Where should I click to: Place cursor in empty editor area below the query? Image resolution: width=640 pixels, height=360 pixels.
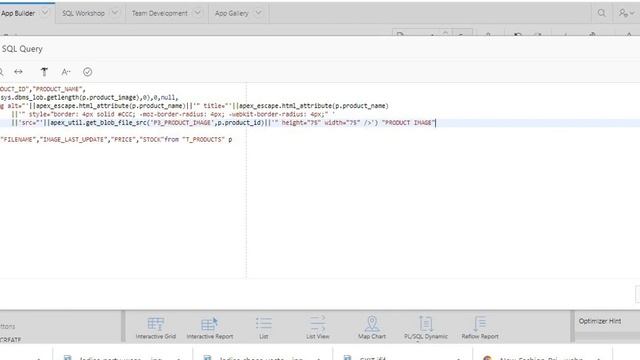pos(320,212)
